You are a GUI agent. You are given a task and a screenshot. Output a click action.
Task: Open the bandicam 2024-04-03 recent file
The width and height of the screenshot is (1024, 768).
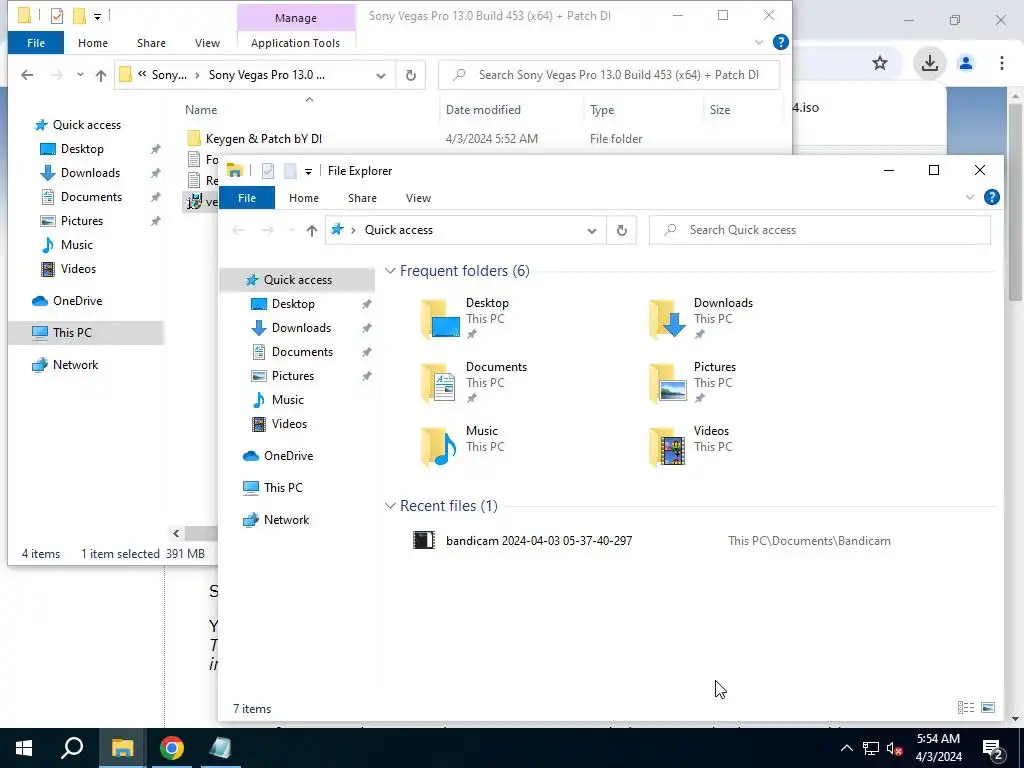tap(539, 541)
